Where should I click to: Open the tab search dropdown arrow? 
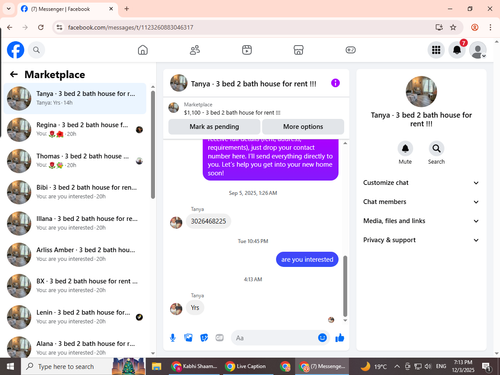[8, 9]
